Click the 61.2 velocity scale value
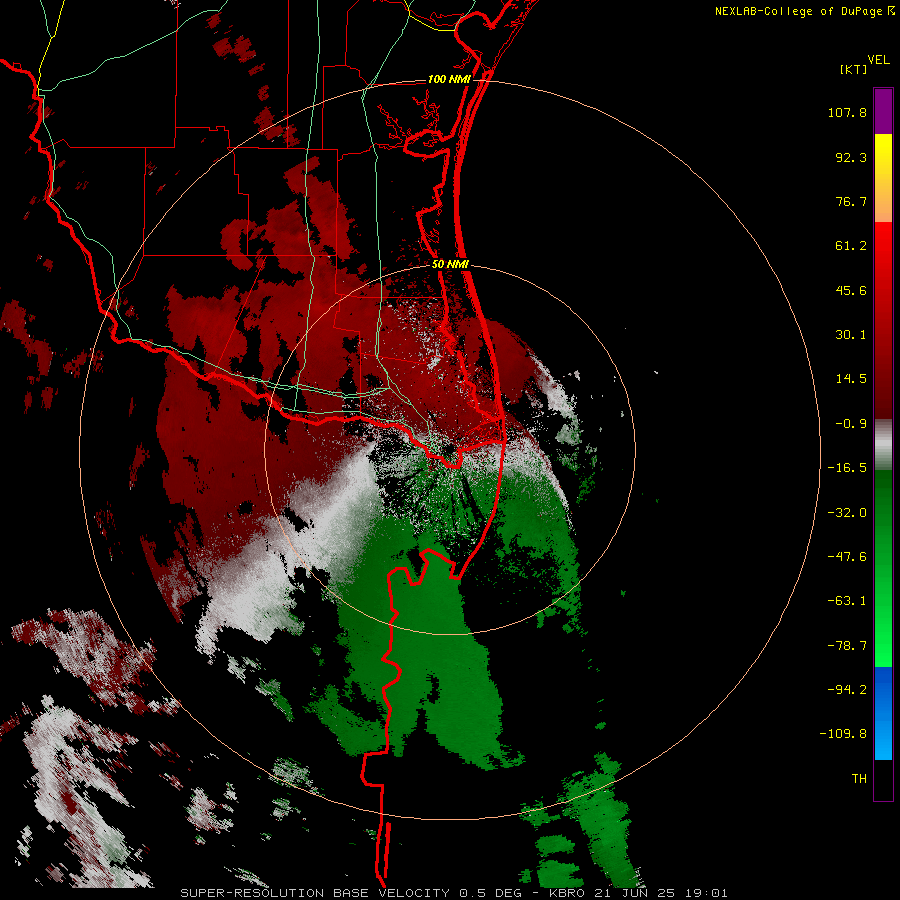 (x=851, y=246)
